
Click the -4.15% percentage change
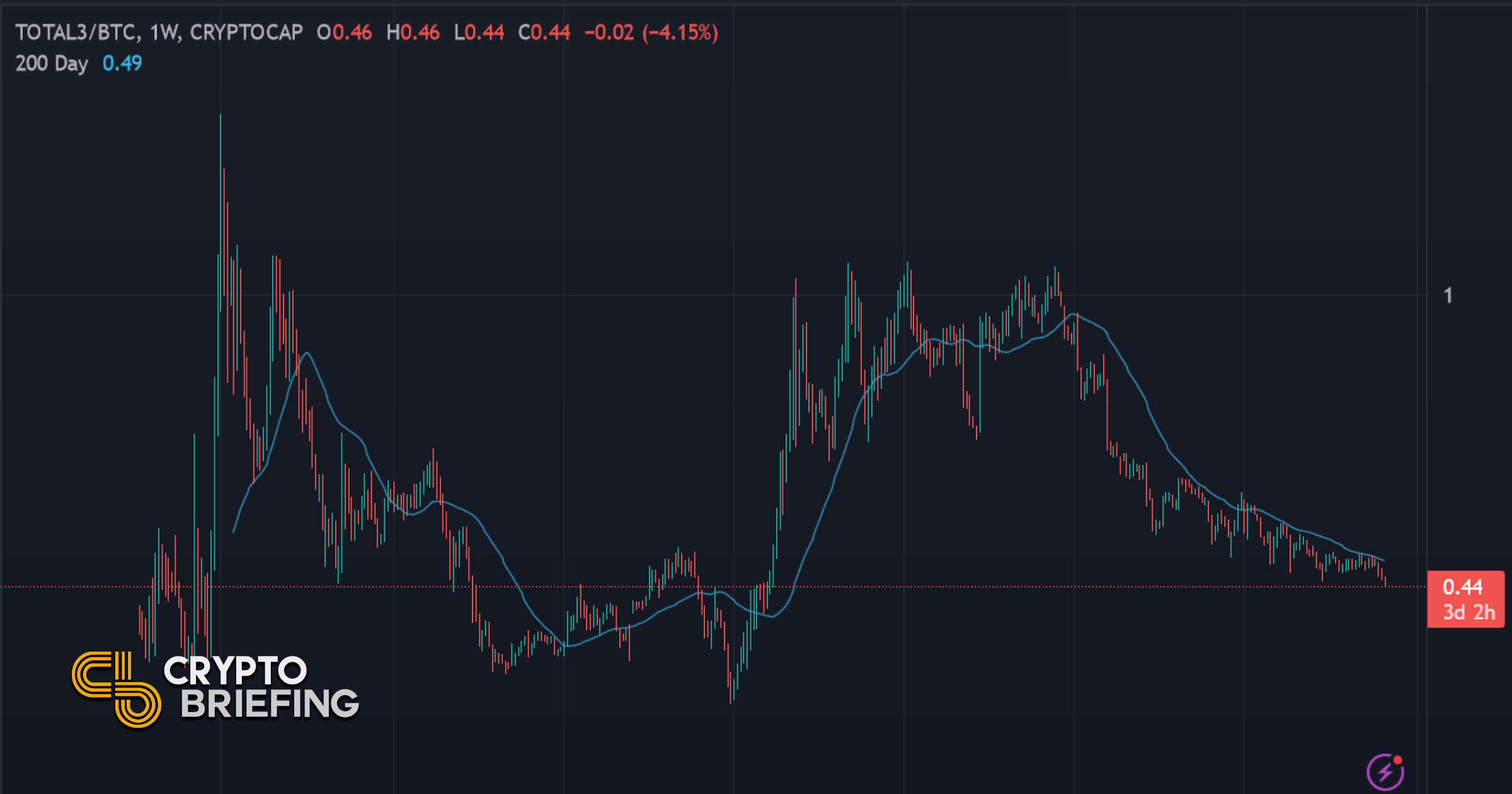coord(680,32)
